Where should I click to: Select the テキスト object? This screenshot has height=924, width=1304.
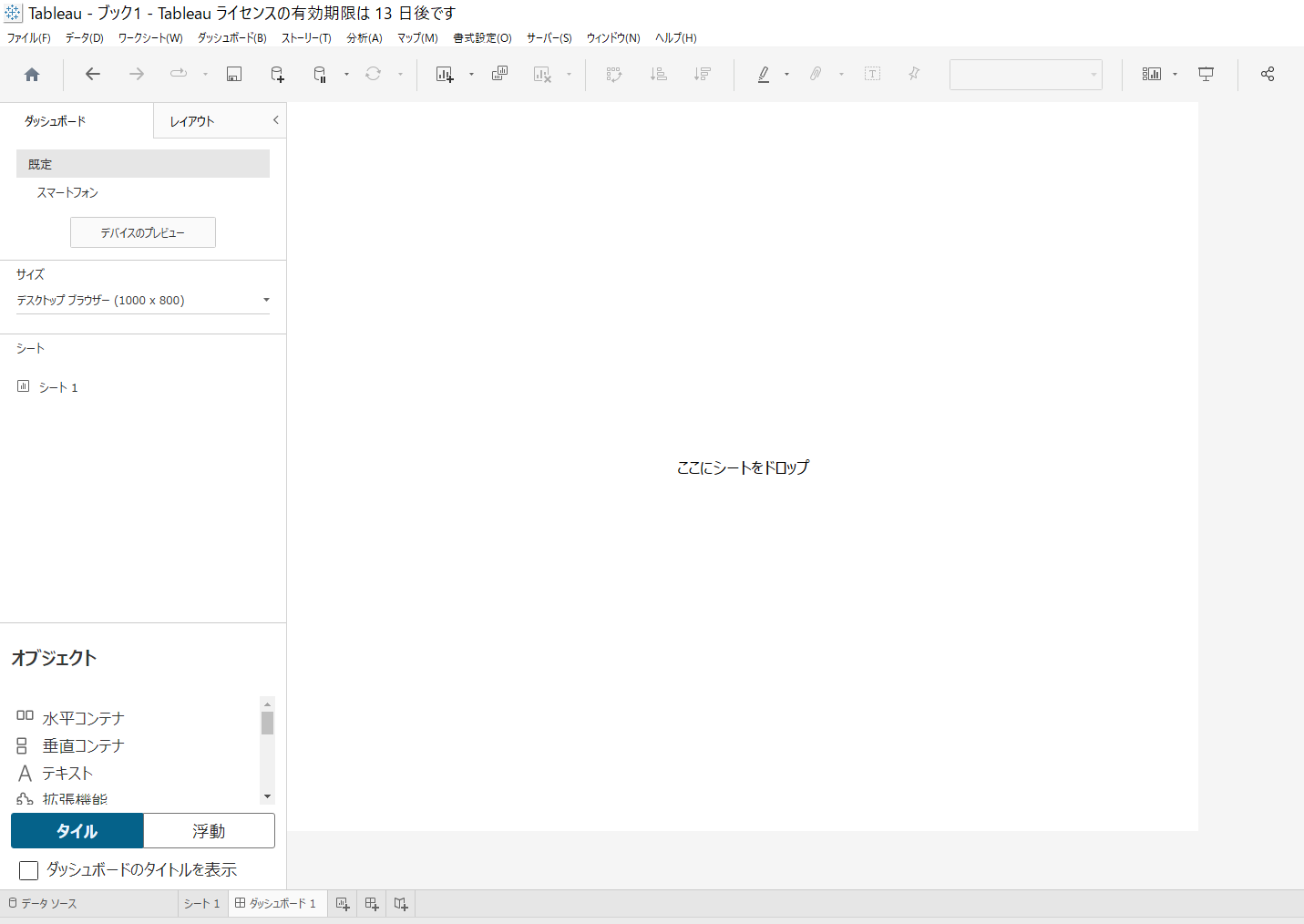pos(55,773)
